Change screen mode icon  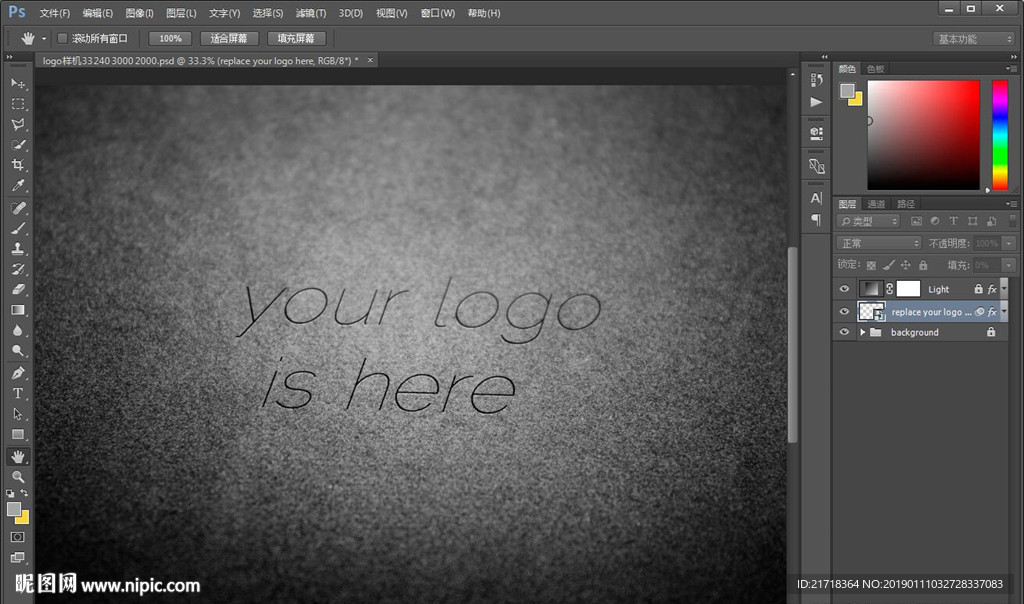[x=18, y=558]
